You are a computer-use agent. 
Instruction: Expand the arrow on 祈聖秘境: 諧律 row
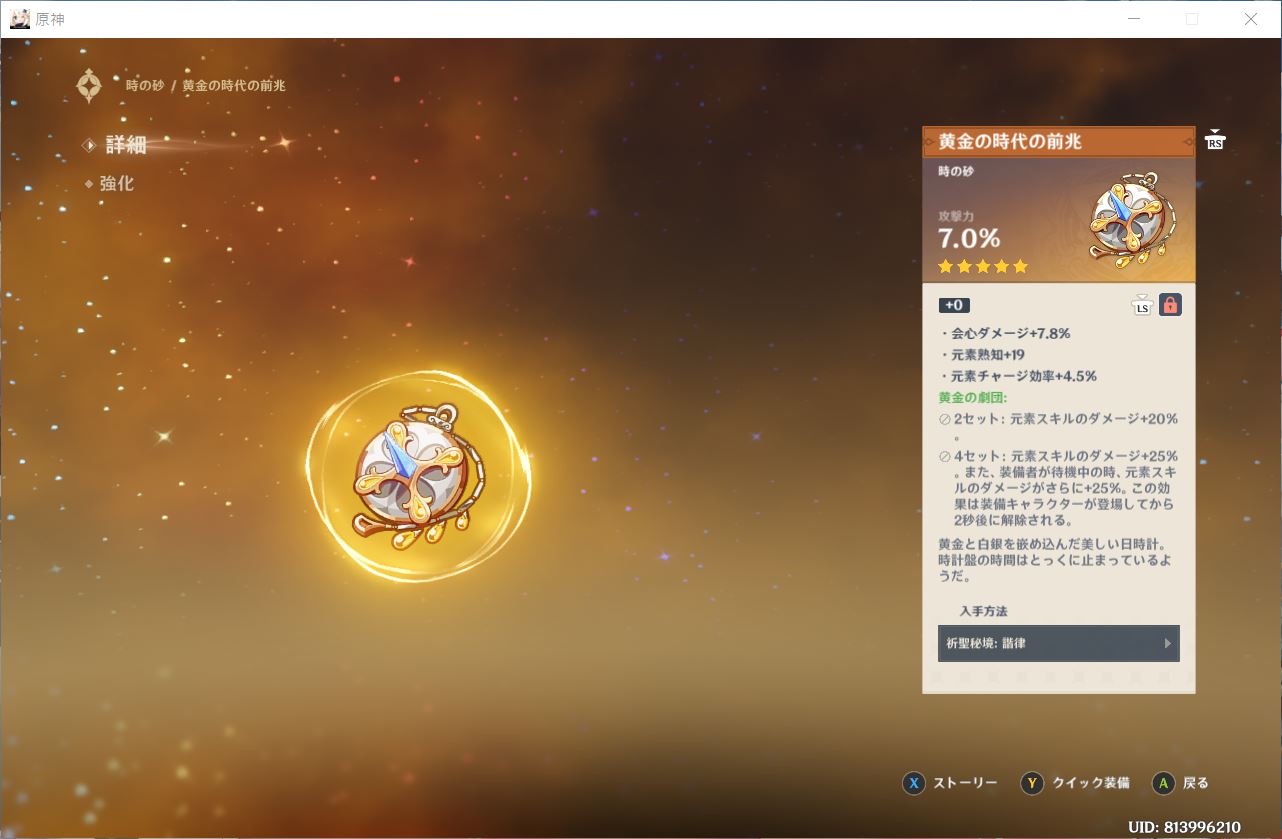[x=1167, y=643]
